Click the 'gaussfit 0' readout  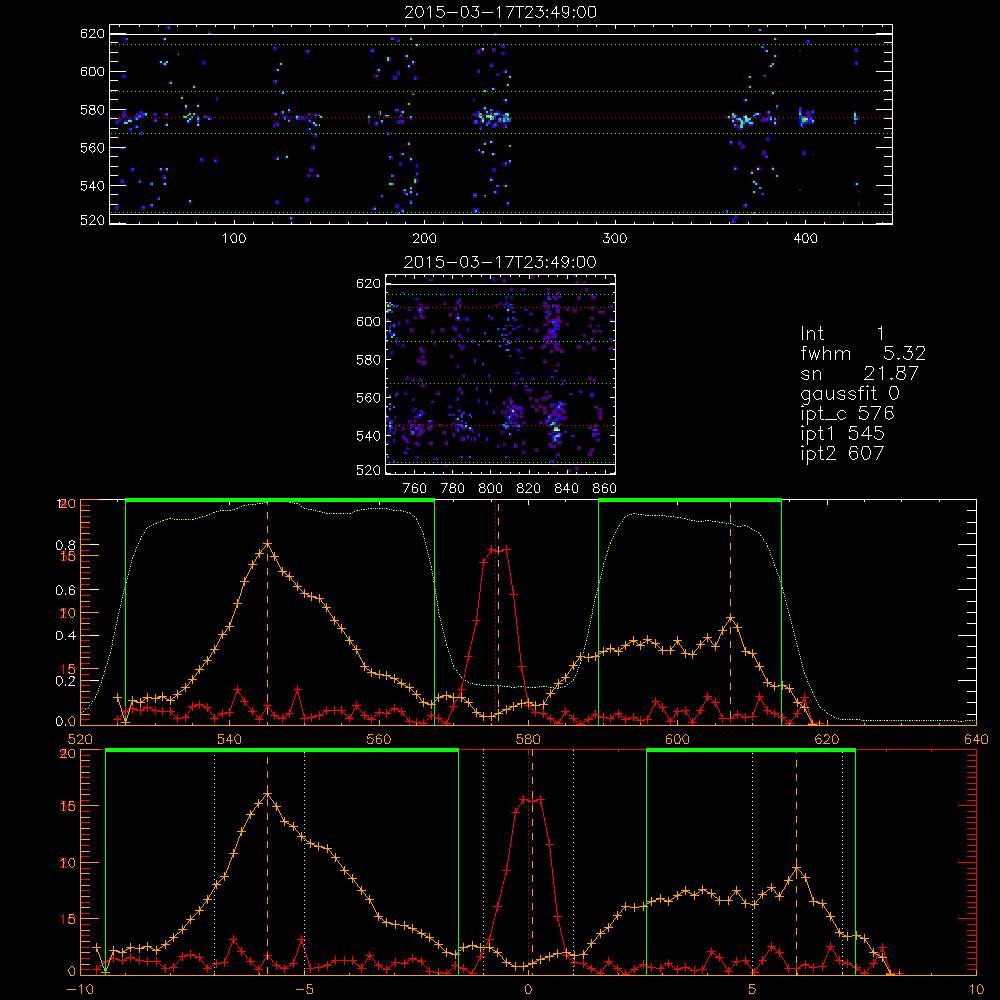(849, 393)
